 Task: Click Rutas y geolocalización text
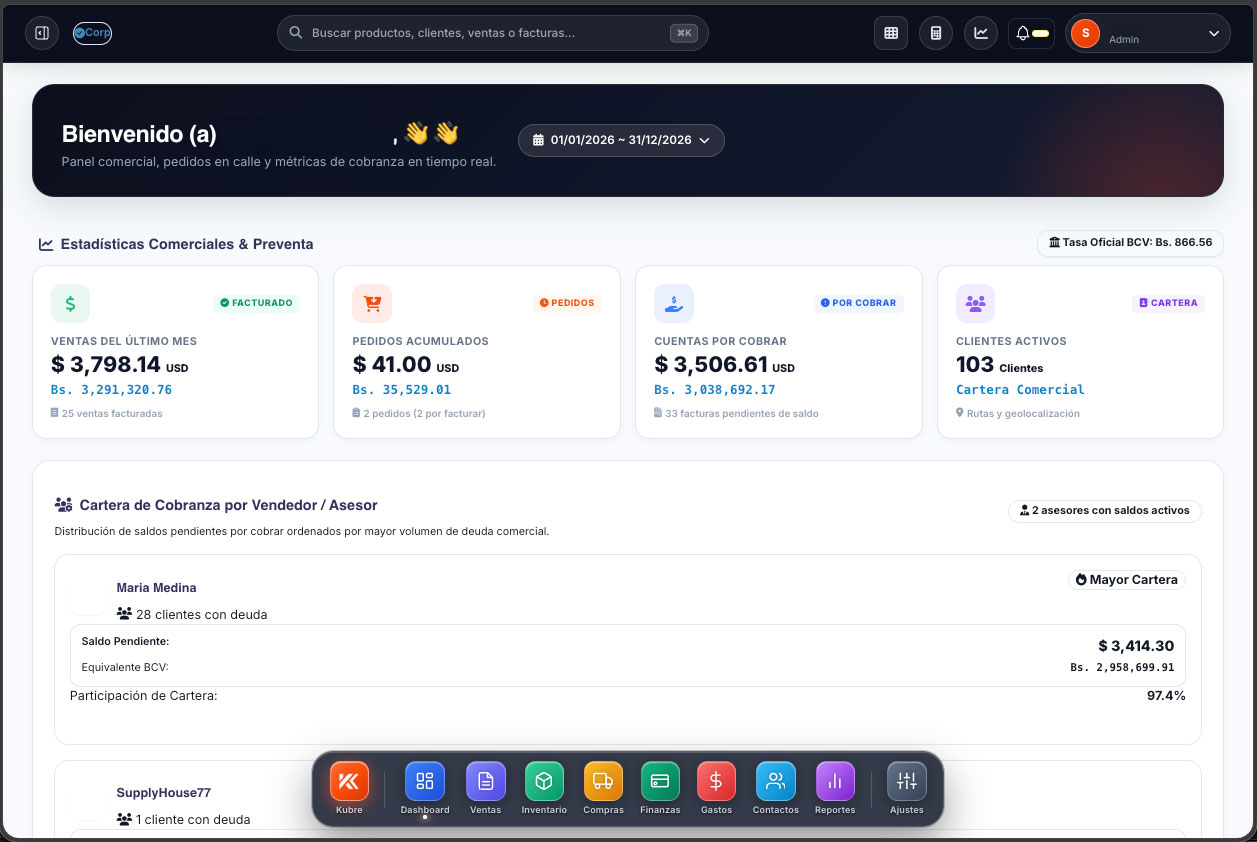click(1023, 413)
